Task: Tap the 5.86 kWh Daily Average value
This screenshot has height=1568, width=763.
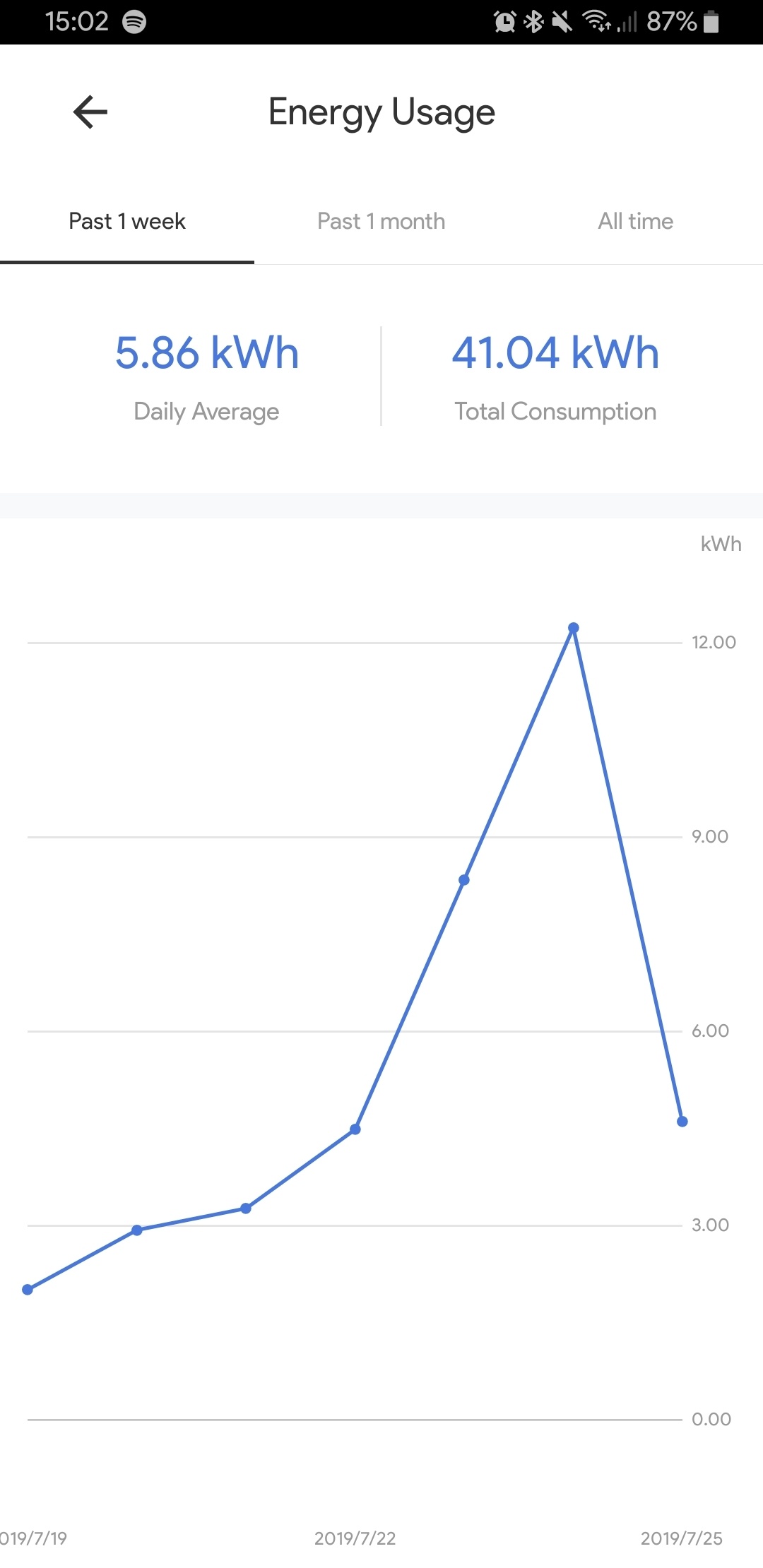Action: pyautogui.click(x=207, y=353)
